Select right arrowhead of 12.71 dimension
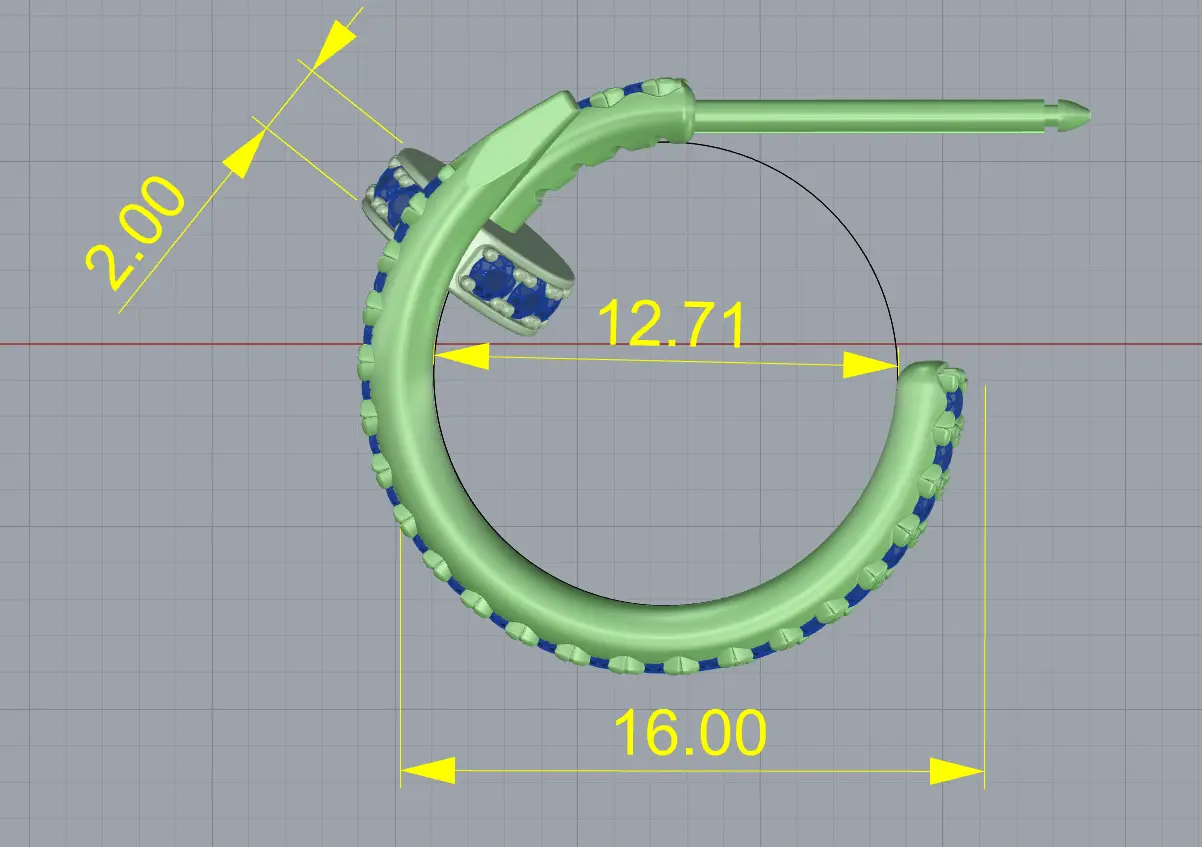Image resolution: width=1202 pixels, height=847 pixels. pyautogui.click(x=870, y=365)
